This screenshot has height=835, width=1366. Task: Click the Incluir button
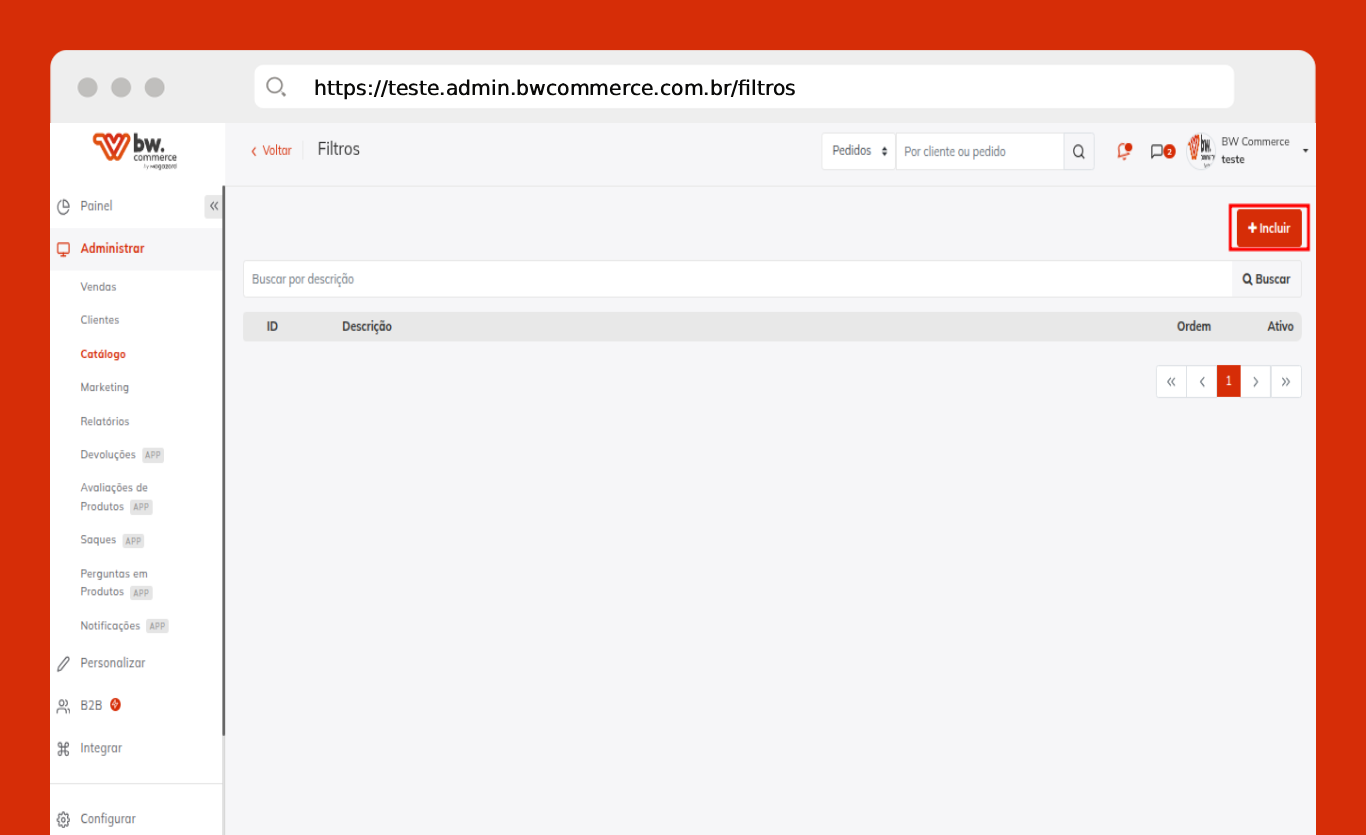(1269, 228)
